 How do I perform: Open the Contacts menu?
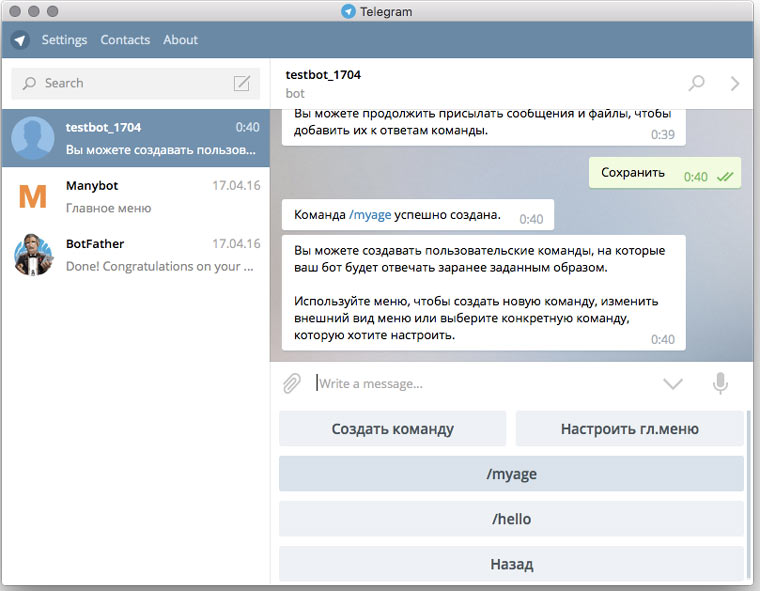[x=125, y=40]
